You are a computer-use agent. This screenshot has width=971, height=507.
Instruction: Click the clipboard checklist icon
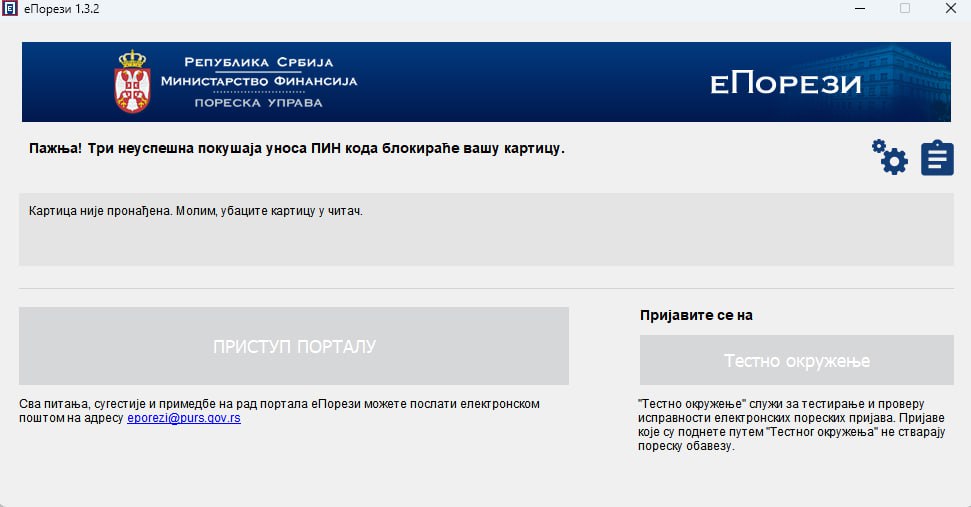[937, 158]
